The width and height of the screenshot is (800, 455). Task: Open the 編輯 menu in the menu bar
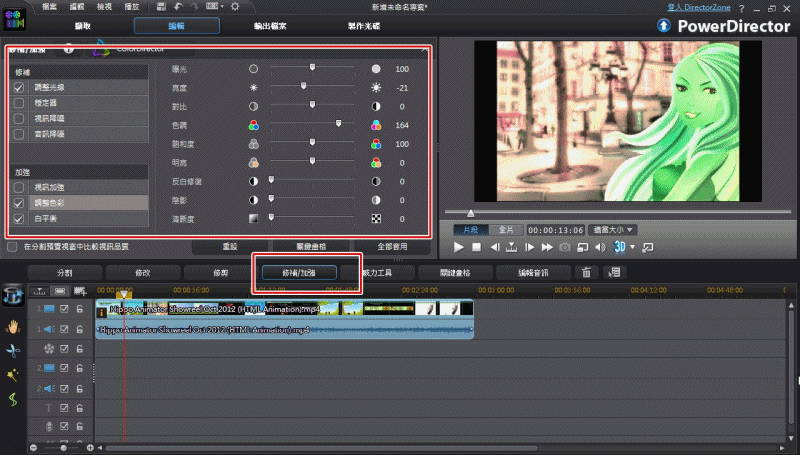pyautogui.click(x=77, y=7)
